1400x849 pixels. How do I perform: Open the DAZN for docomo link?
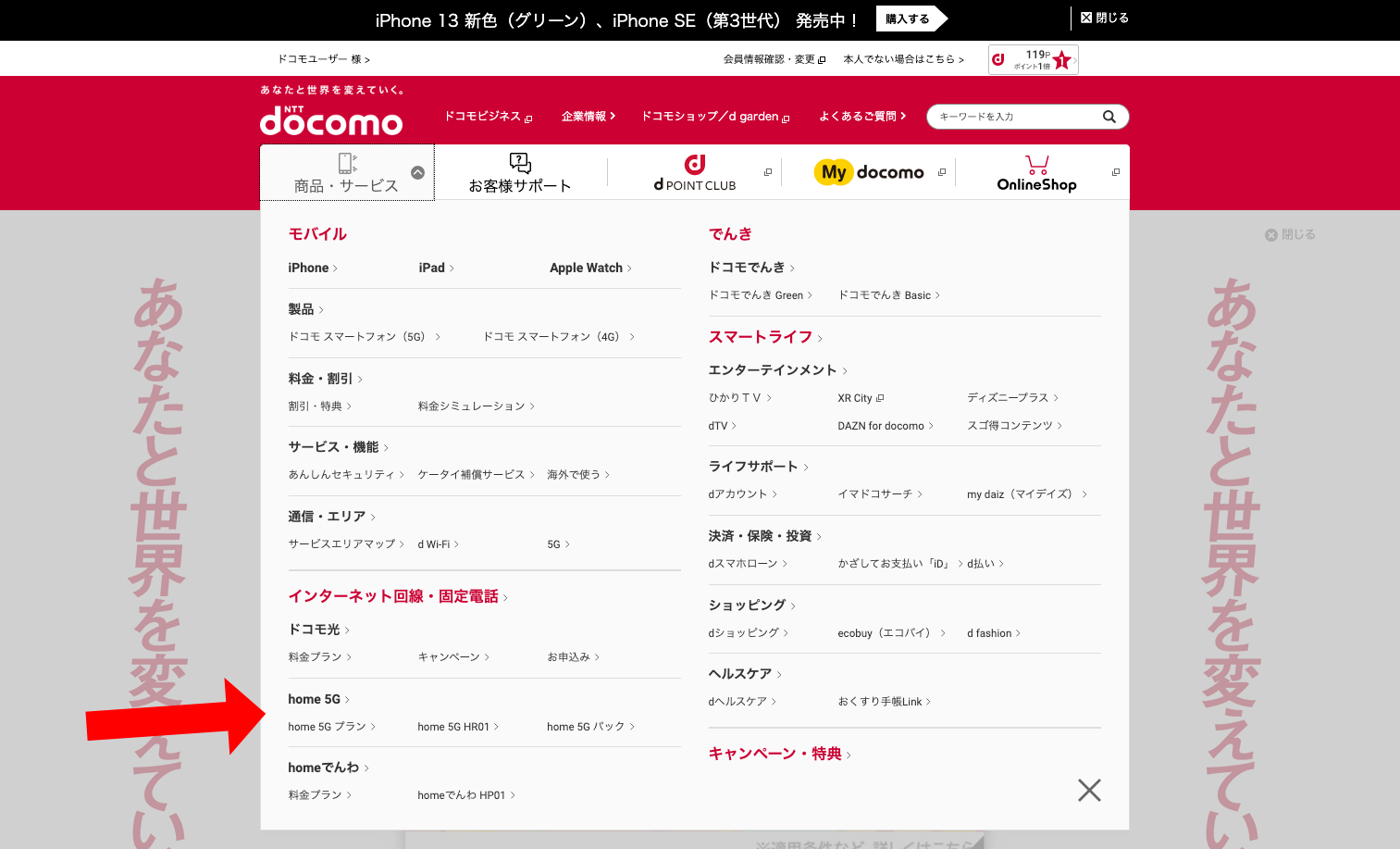coord(881,426)
